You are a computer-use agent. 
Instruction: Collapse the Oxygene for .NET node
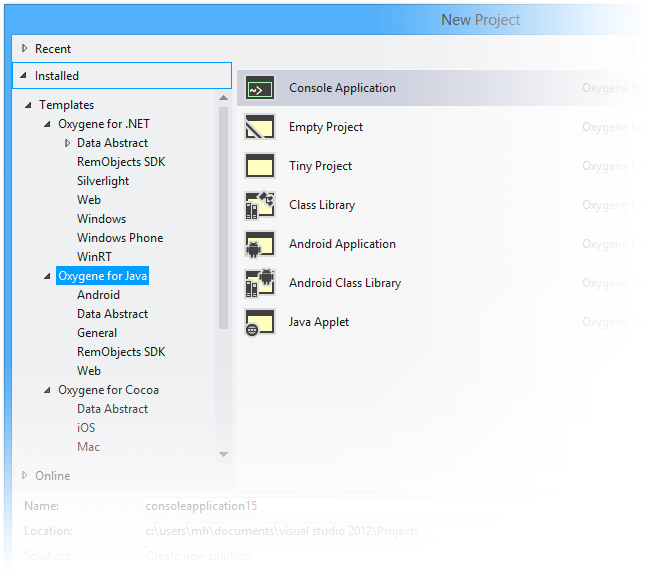(x=47, y=124)
